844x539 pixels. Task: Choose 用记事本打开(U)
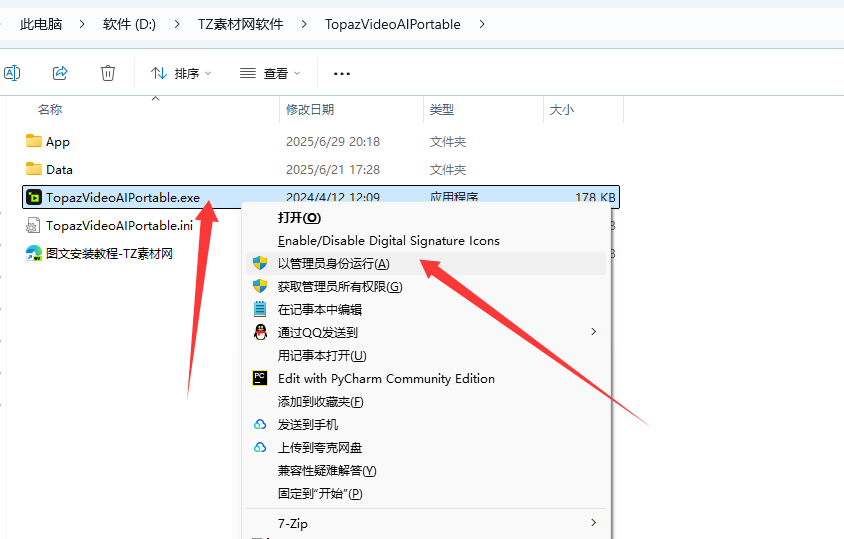pos(425,356)
